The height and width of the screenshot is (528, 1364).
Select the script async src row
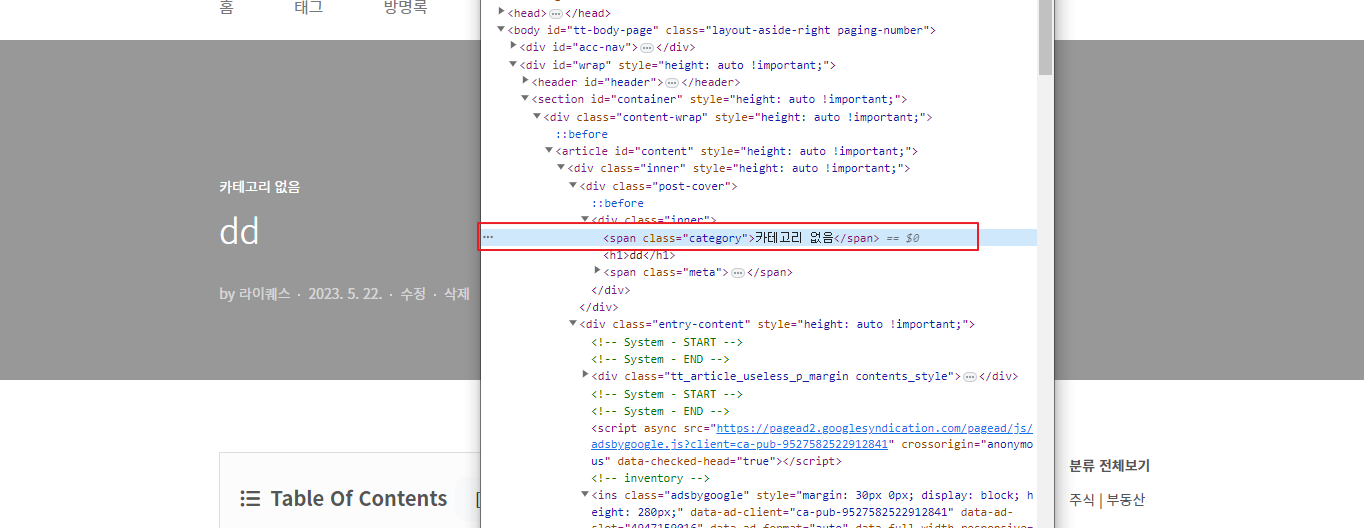(x=759, y=445)
